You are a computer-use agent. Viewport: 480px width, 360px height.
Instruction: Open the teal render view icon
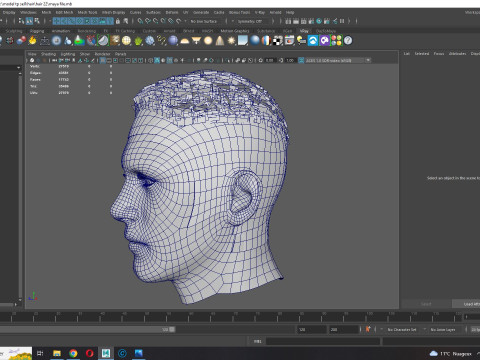319,21
